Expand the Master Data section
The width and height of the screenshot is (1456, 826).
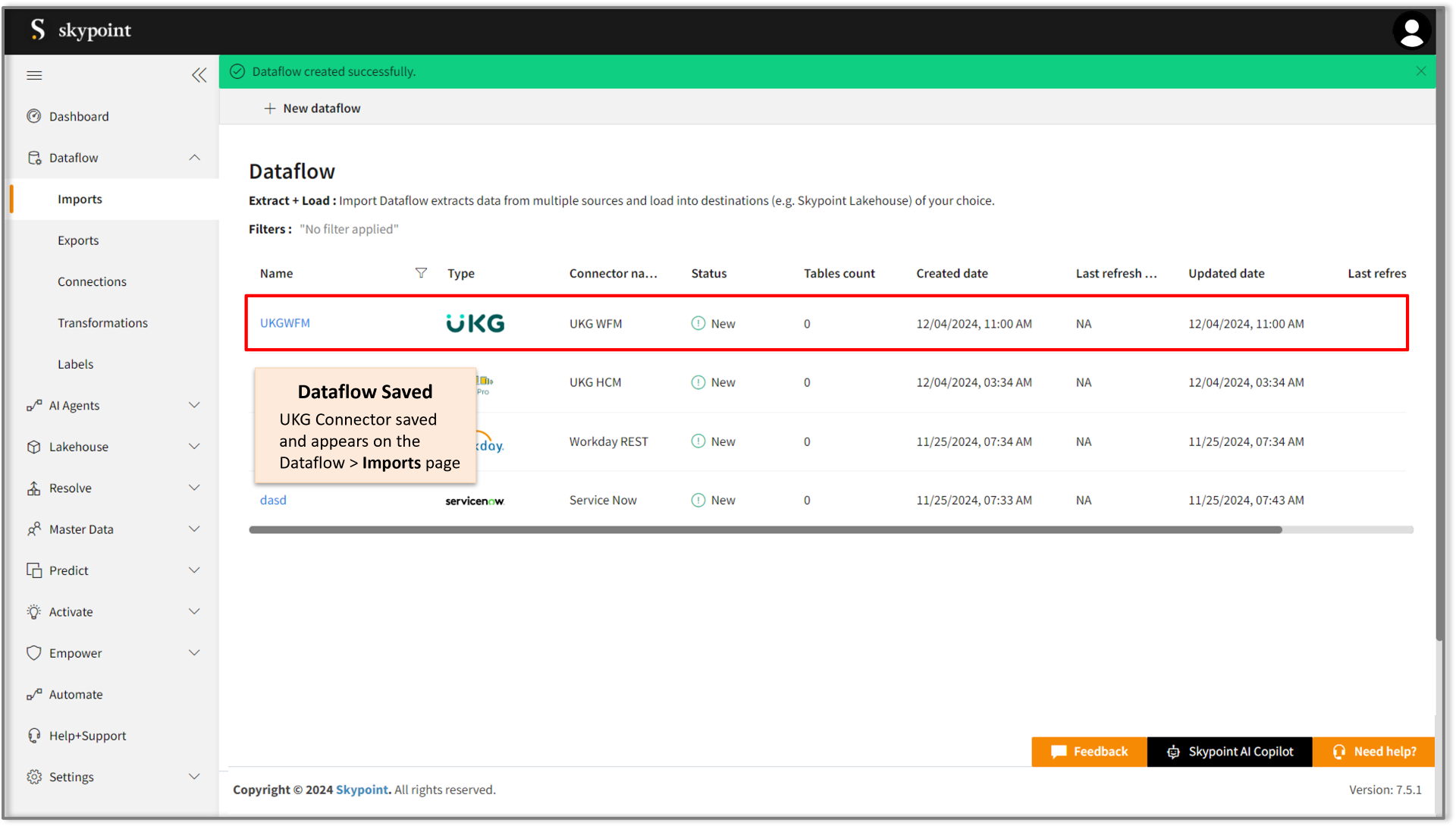tap(194, 529)
